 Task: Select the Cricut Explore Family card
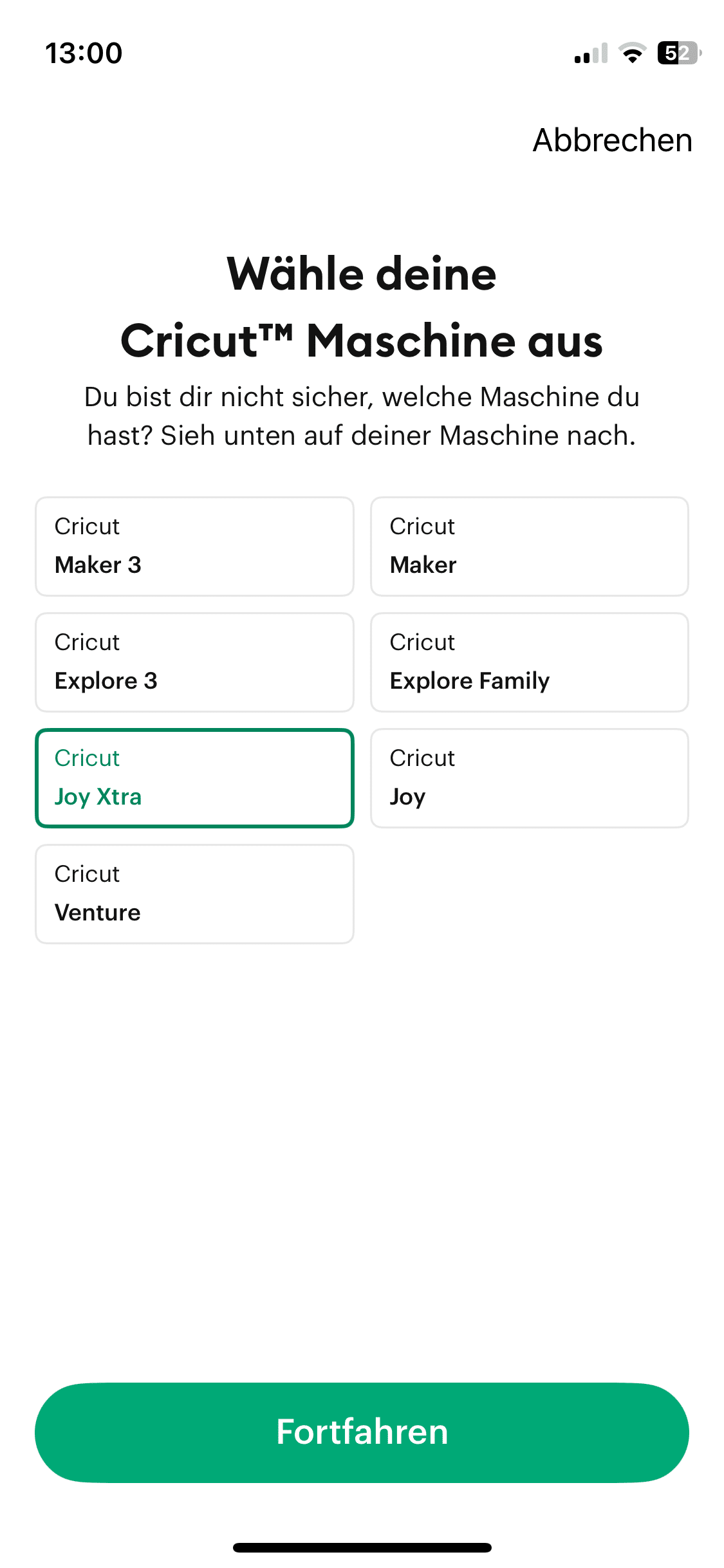pos(529,662)
